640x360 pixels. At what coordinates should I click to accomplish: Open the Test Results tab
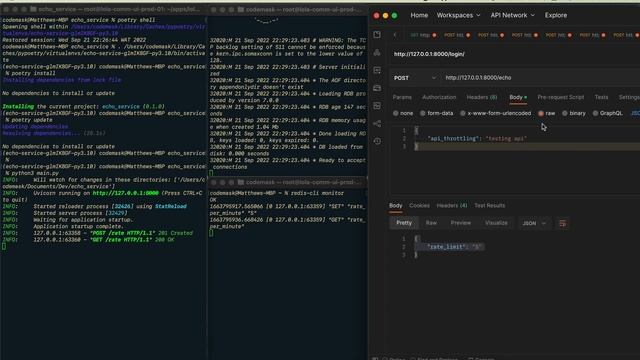(489, 205)
